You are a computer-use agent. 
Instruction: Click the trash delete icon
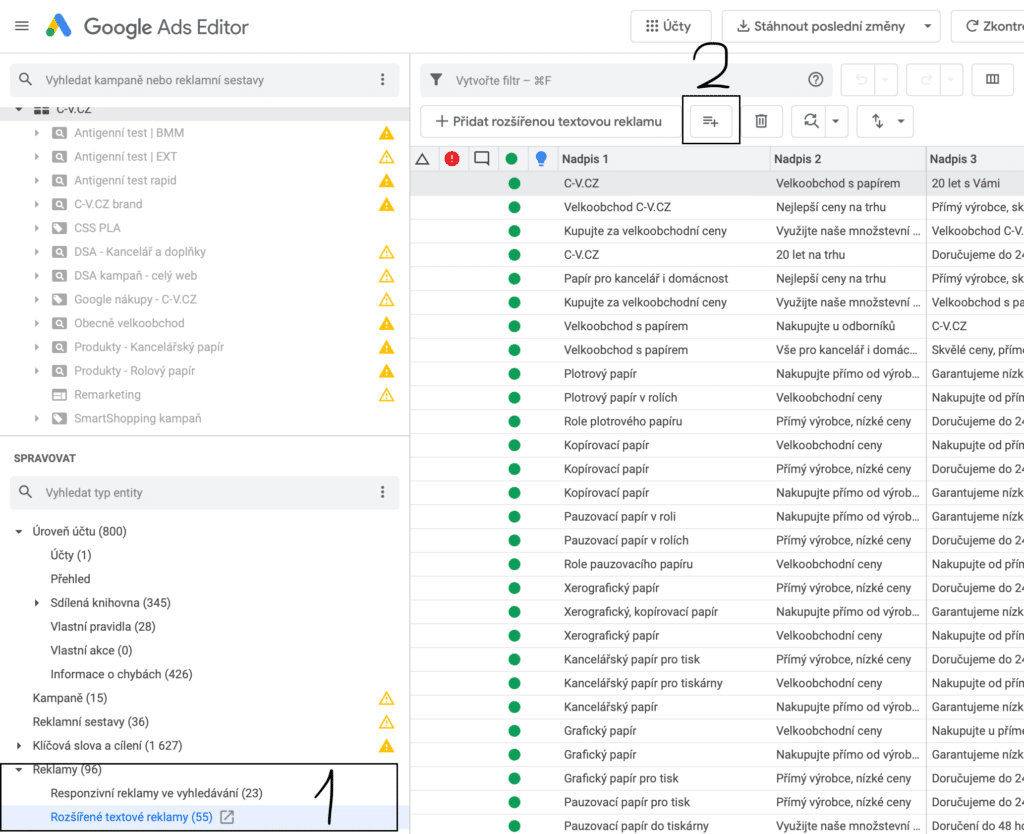click(761, 121)
